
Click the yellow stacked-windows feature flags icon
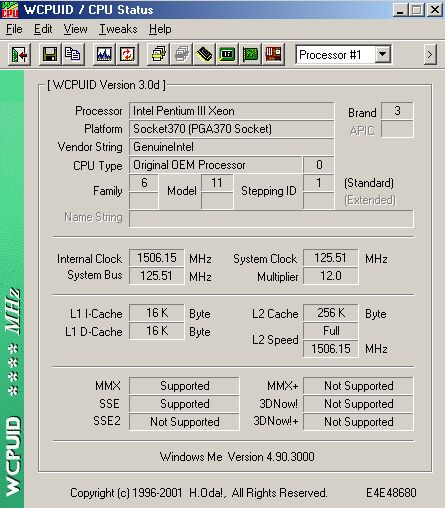coord(158,54)
